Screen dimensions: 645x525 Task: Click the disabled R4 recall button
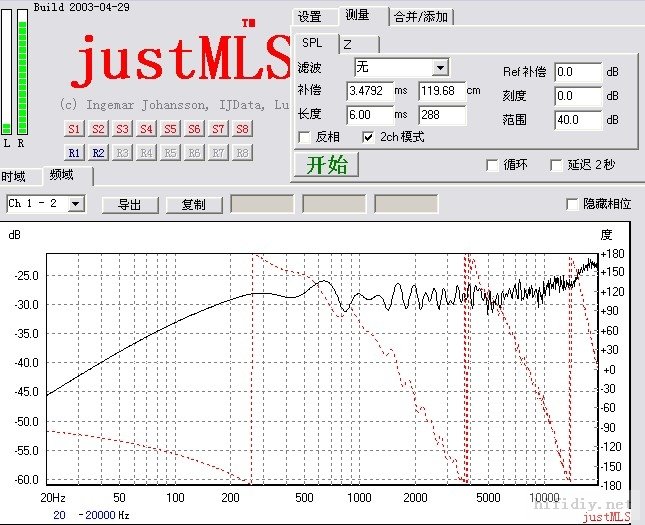point(146,153)
